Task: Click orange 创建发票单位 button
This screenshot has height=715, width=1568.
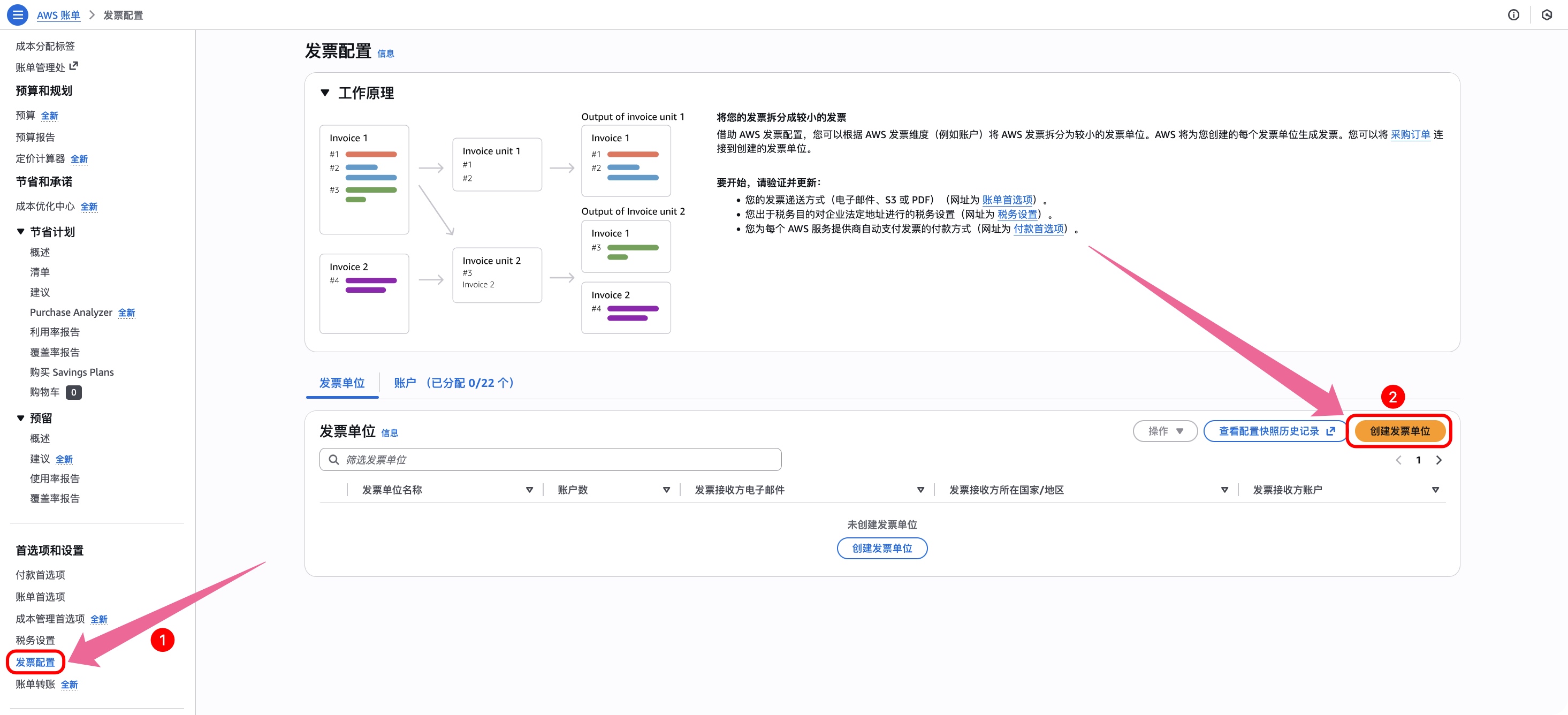Action: click(1399, 431)
